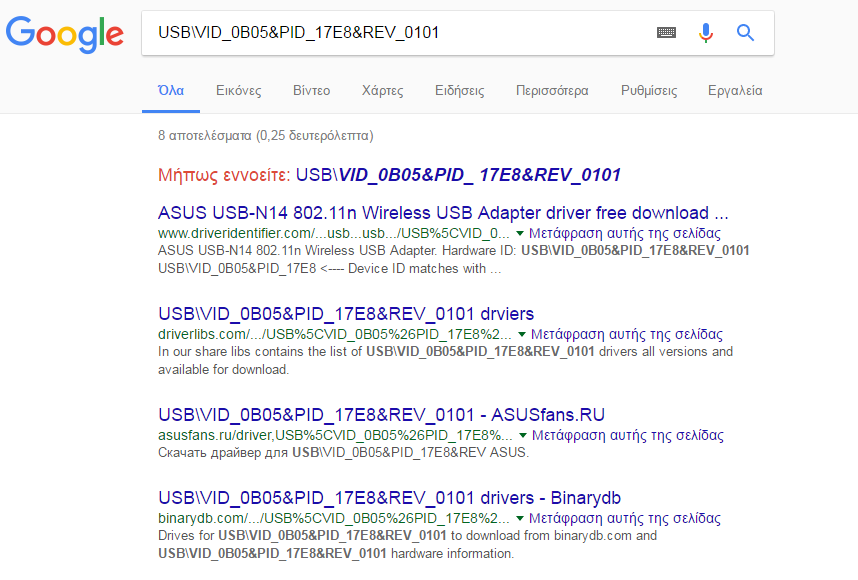
Task: Translate the driverlibs.com result page
Action: coord(627,334)
